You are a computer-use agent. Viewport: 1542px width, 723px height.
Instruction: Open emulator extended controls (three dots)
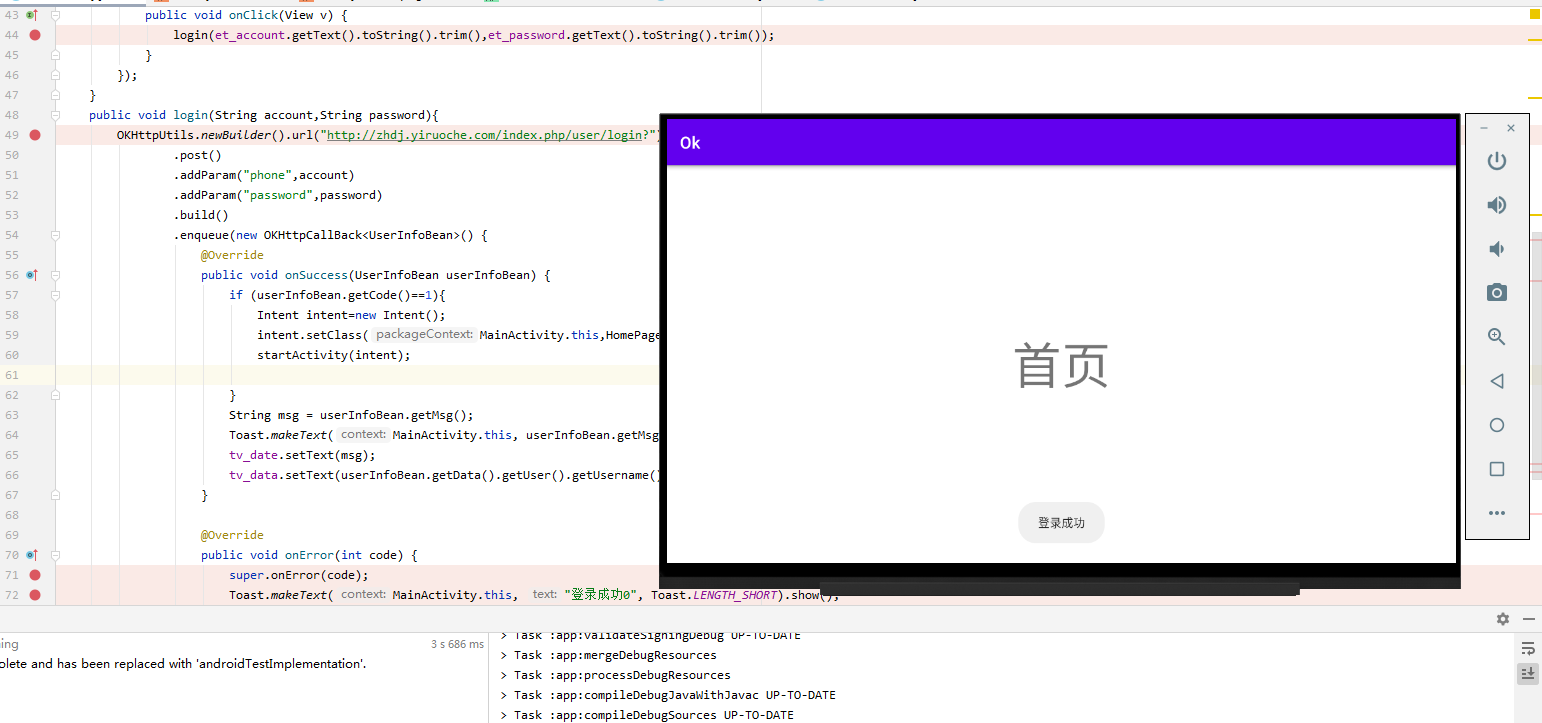[1497, 513]
